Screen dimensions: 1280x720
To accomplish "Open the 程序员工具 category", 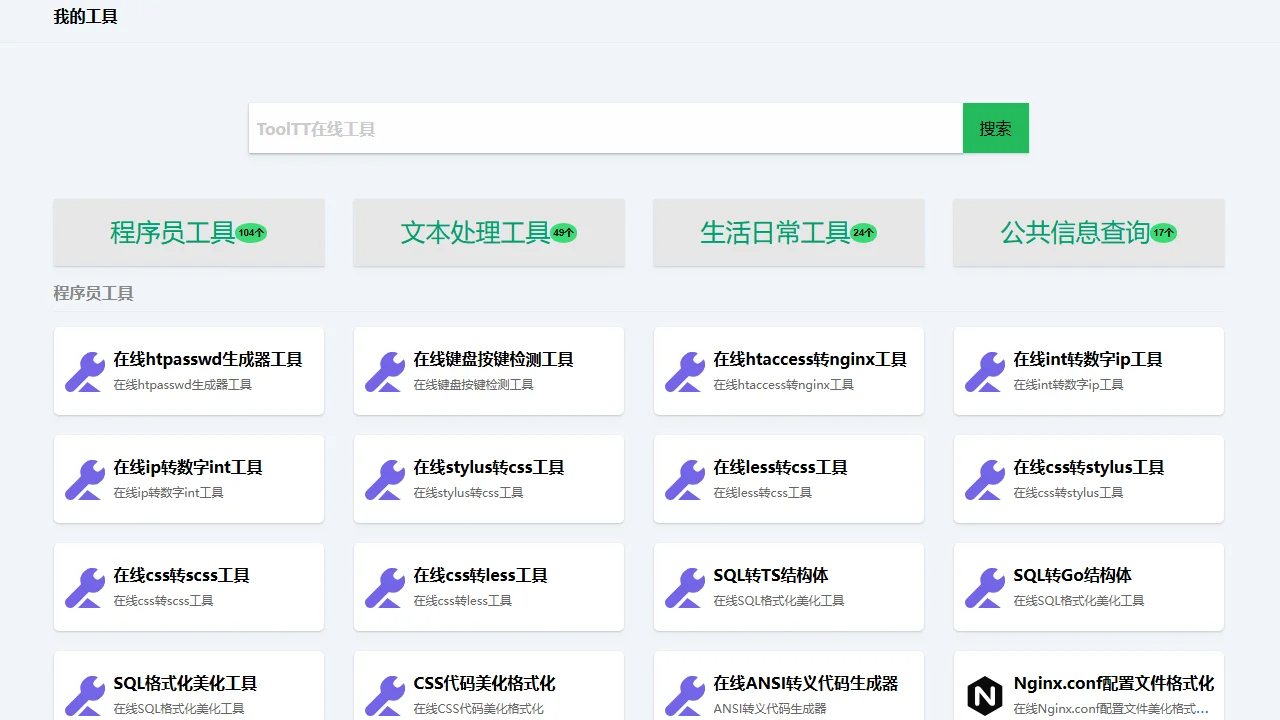I will click(x=188, y=232).
